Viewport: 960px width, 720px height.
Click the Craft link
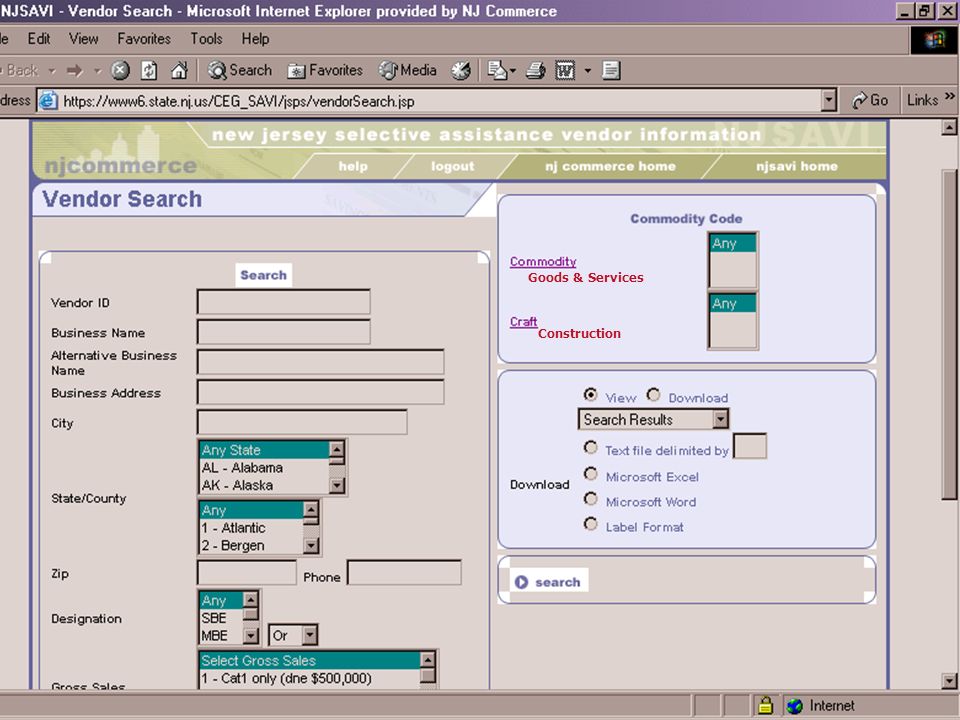523,322
